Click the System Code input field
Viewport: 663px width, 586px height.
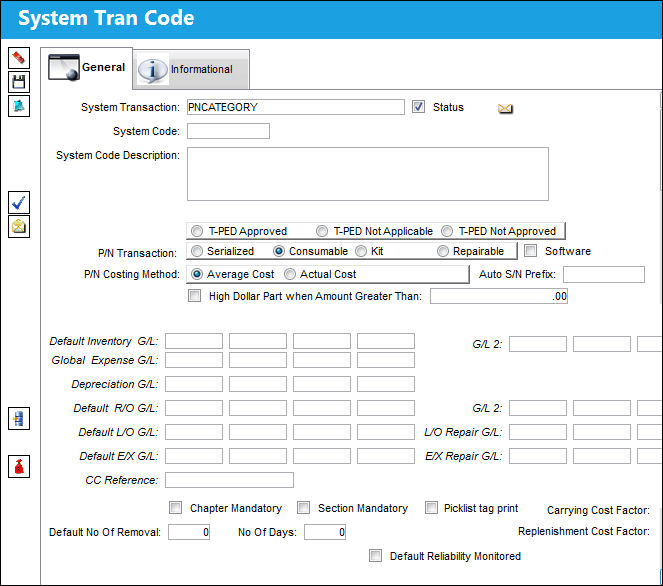[x=228, y=131]
